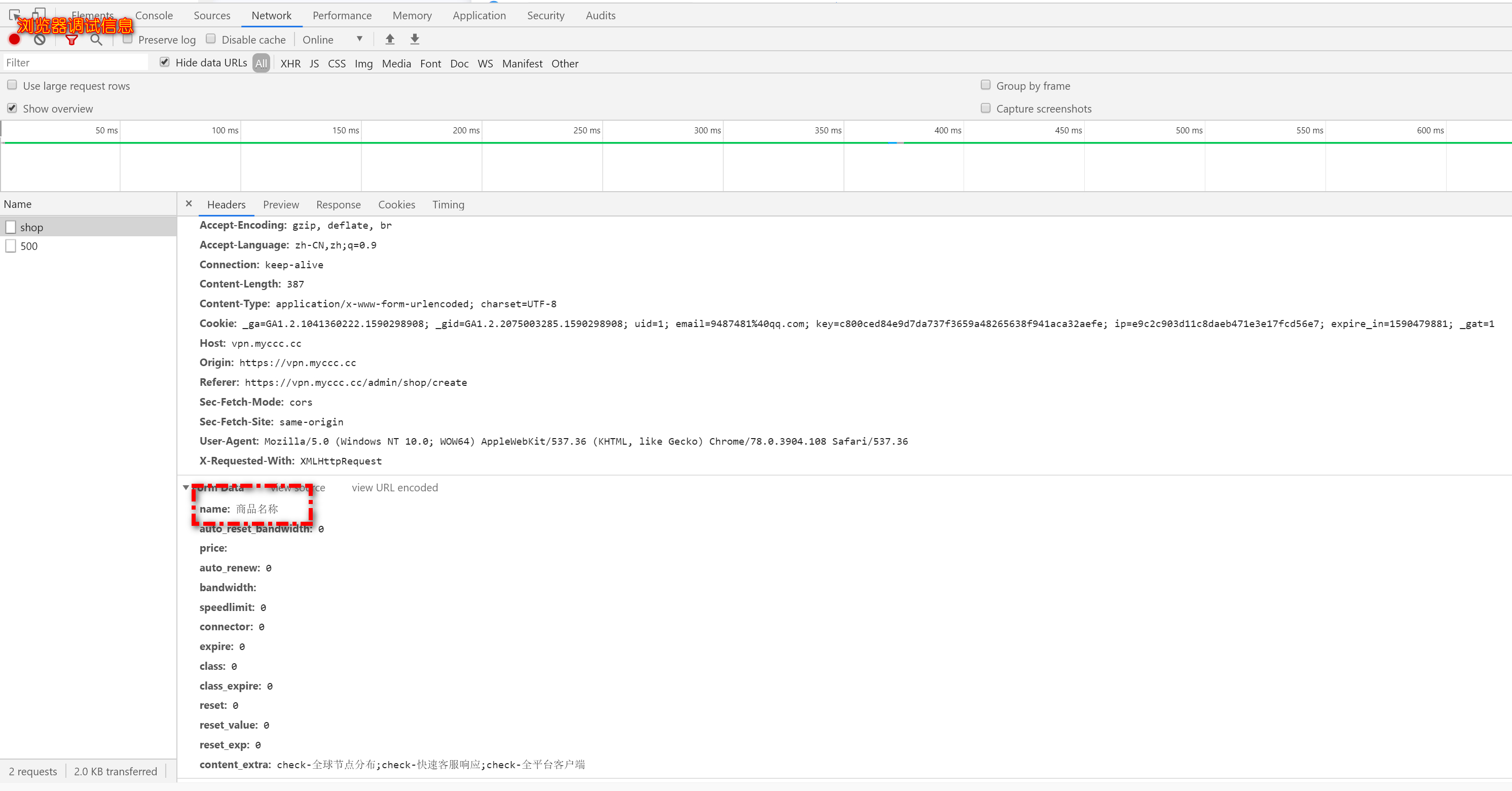Switch to the Preview tab
Image resolution: width=1512 pixels, height=791 pixels.
[281, 204]
